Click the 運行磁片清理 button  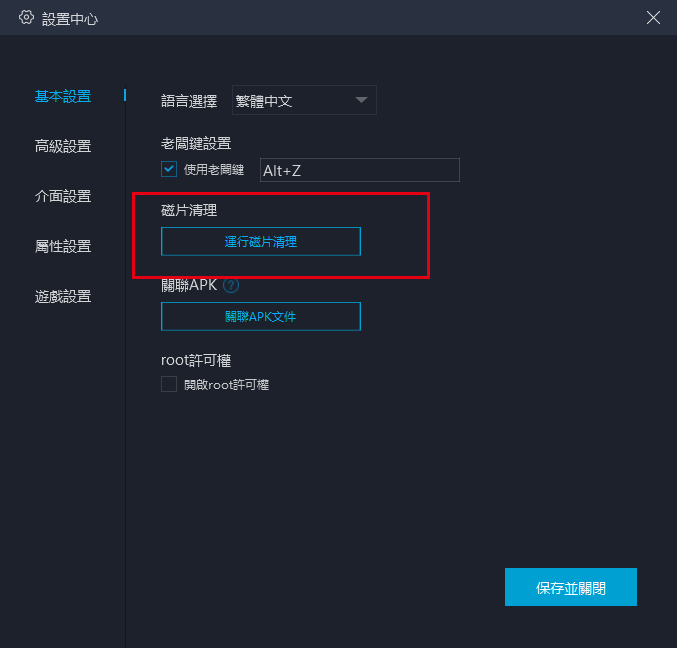click(x=261, y=241)
